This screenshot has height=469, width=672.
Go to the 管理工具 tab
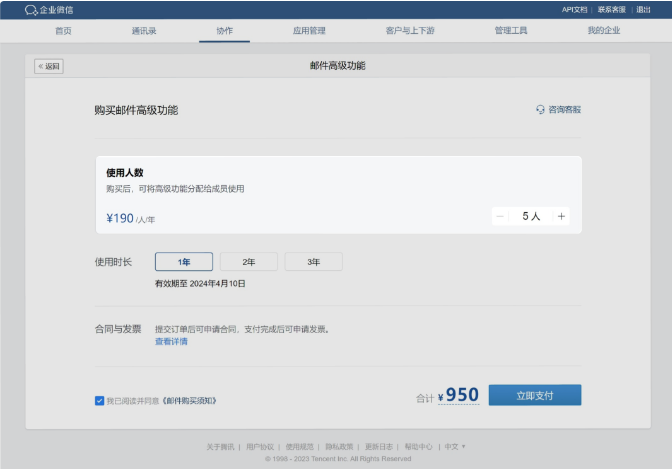coord(511,31)
